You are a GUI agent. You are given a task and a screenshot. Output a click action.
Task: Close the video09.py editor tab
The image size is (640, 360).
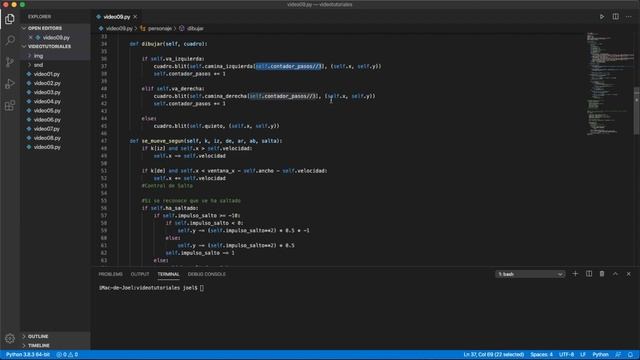[x=135, y=17]
